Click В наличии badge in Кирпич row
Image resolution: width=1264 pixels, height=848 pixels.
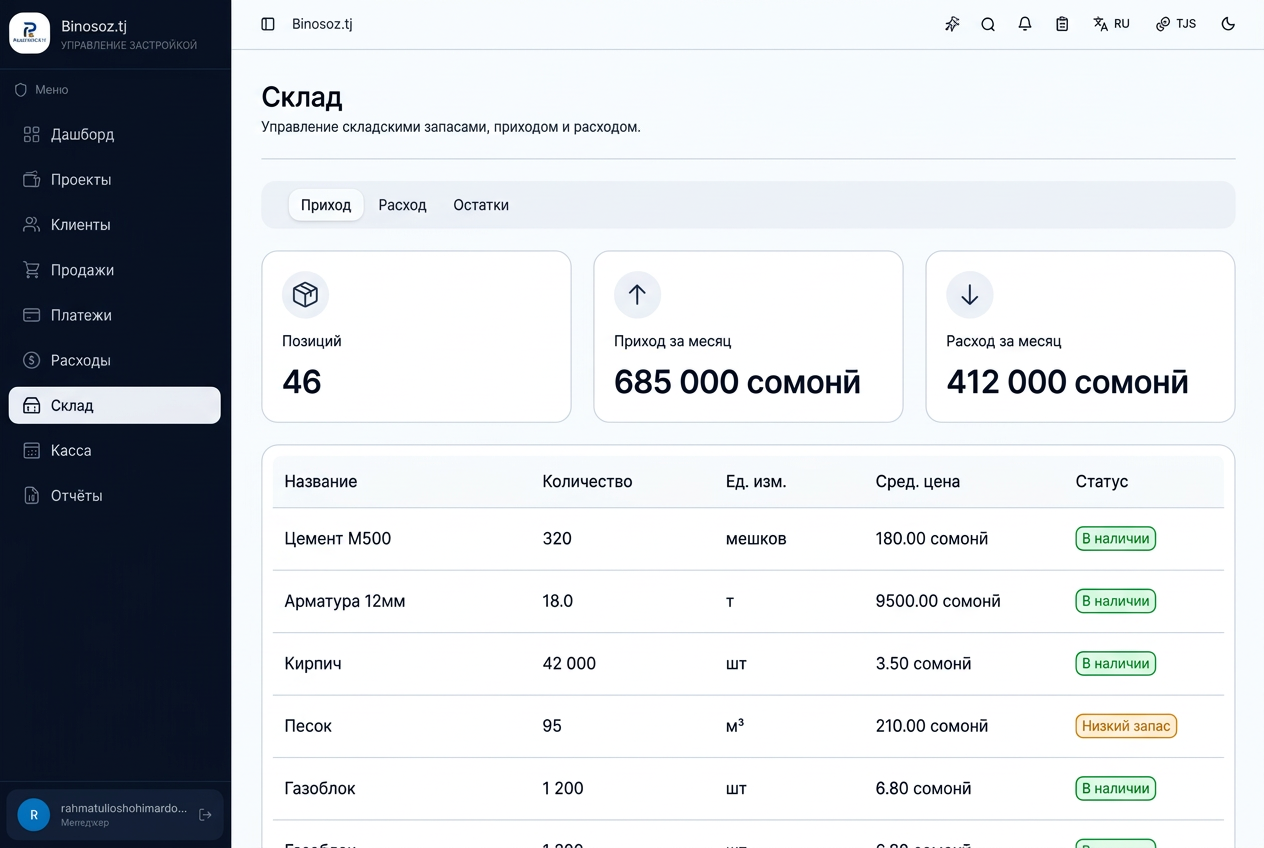pos(1115,663)
